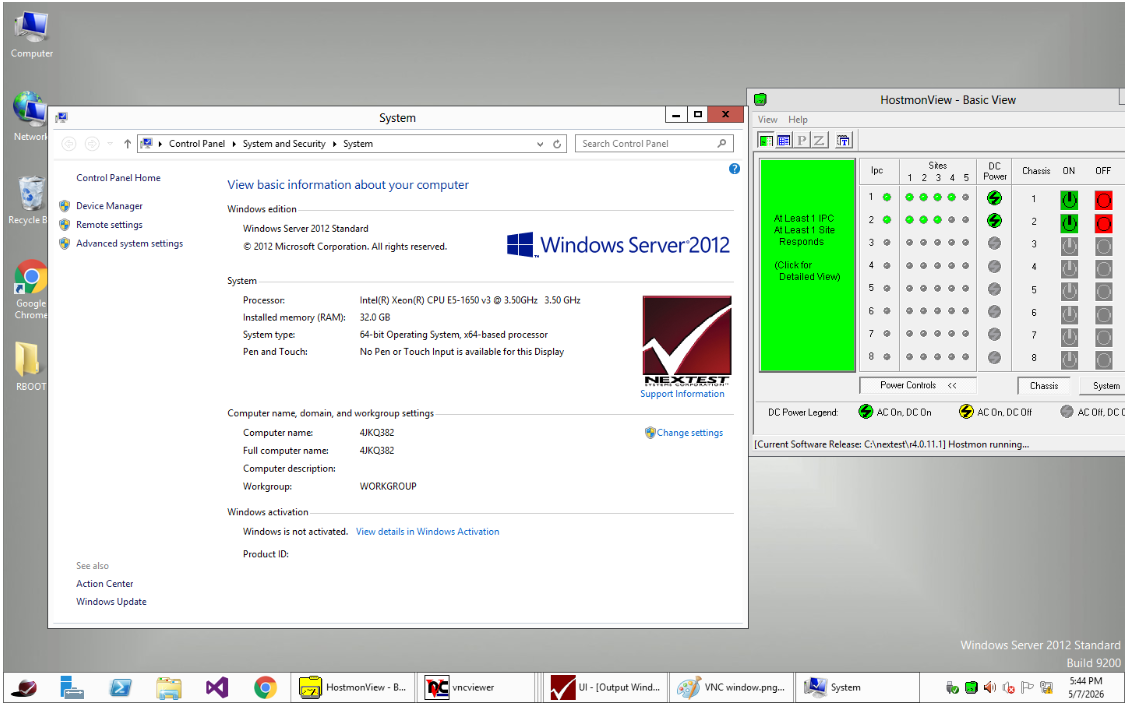
Task: Open the View menu in HostmonView
Action: tap(767, 119)
